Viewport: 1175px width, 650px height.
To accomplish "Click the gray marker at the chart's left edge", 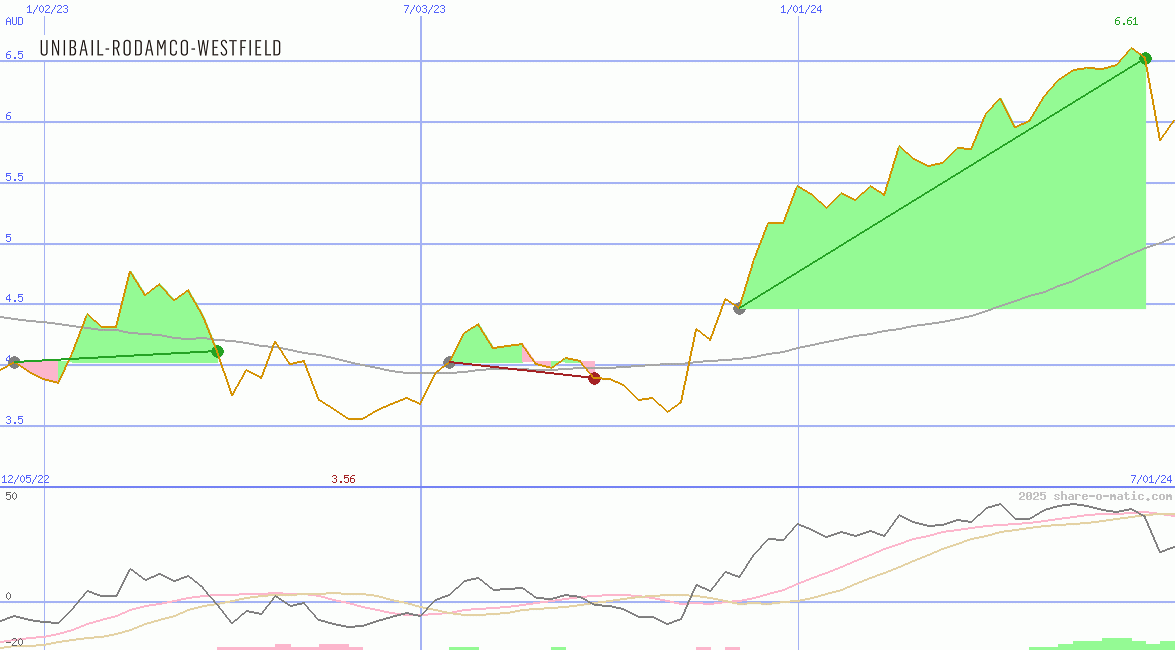I will [13, 362].
